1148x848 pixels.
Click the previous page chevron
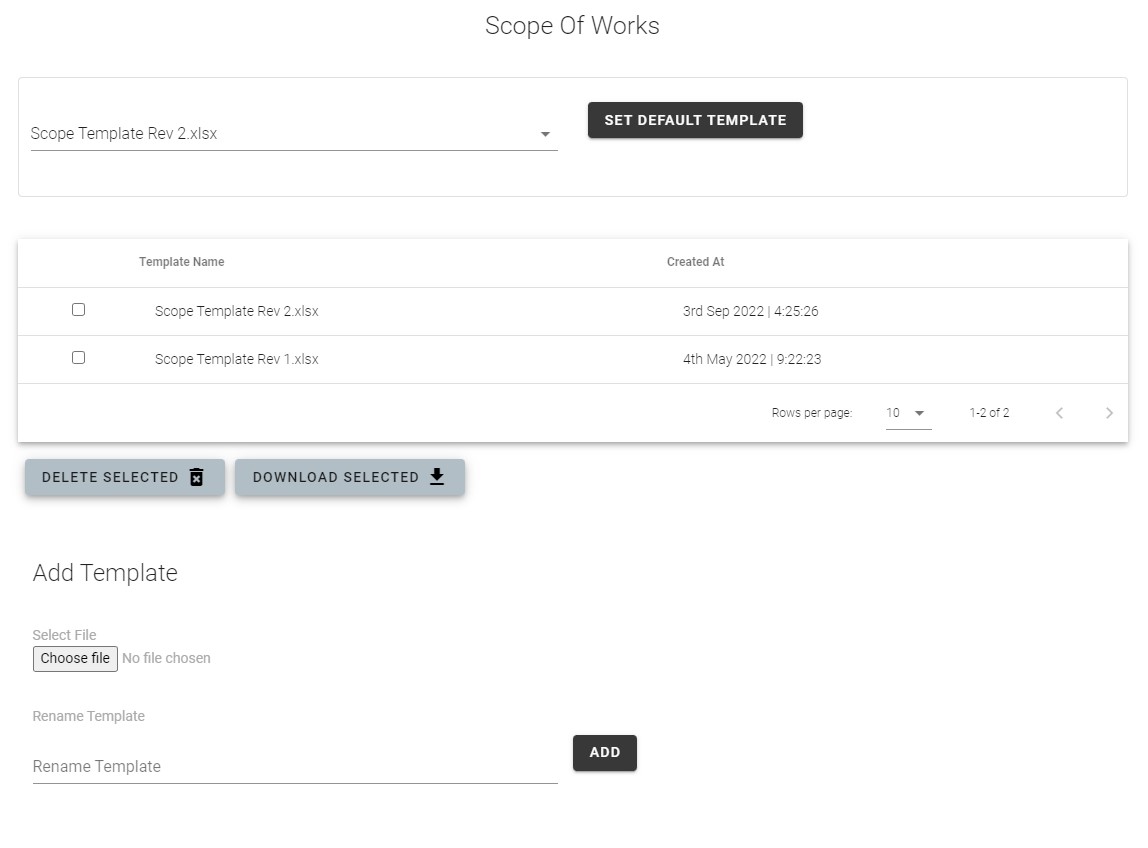(x=1059, y=412)
